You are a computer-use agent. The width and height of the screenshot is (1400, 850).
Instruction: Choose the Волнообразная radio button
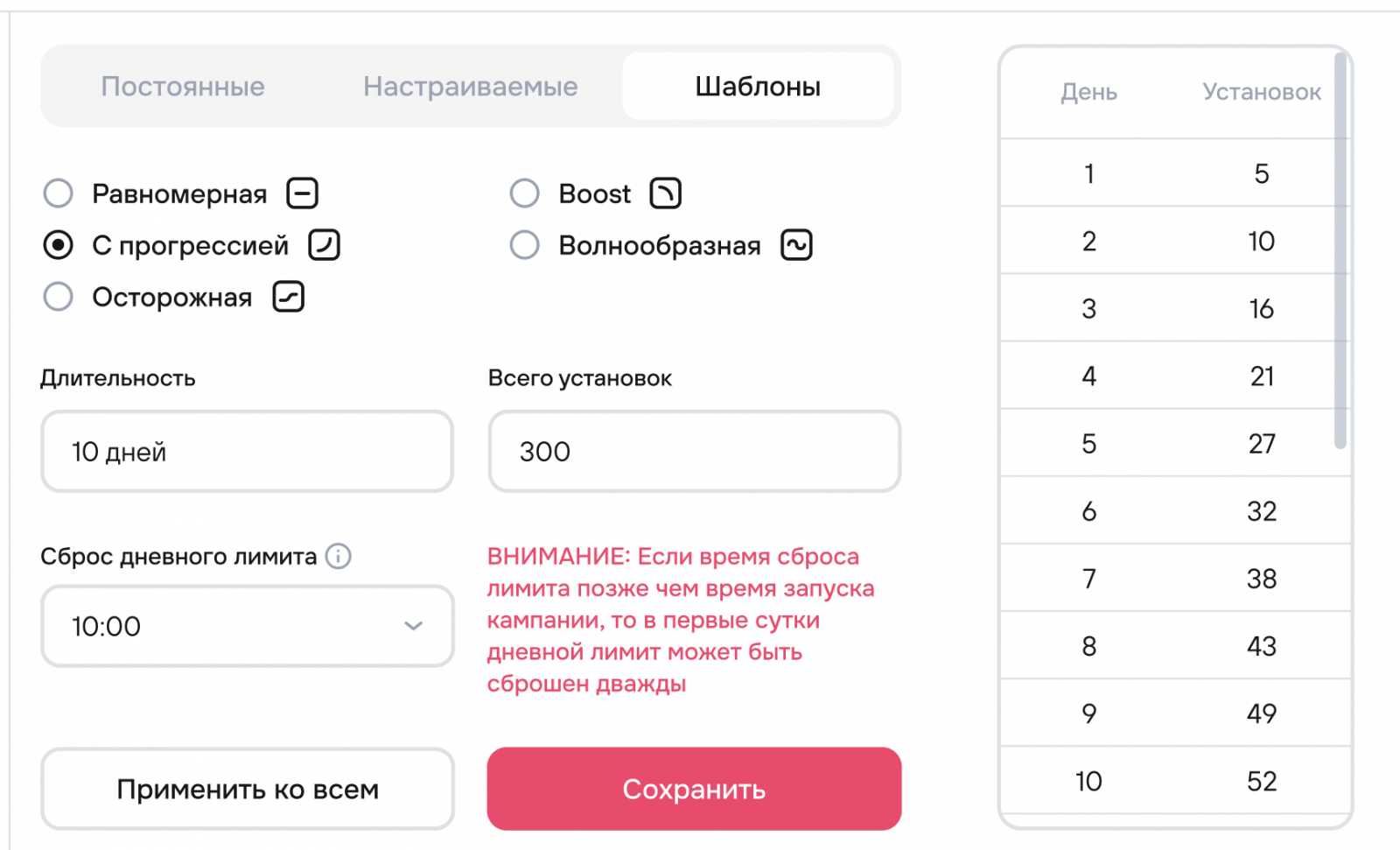point(525,245)
